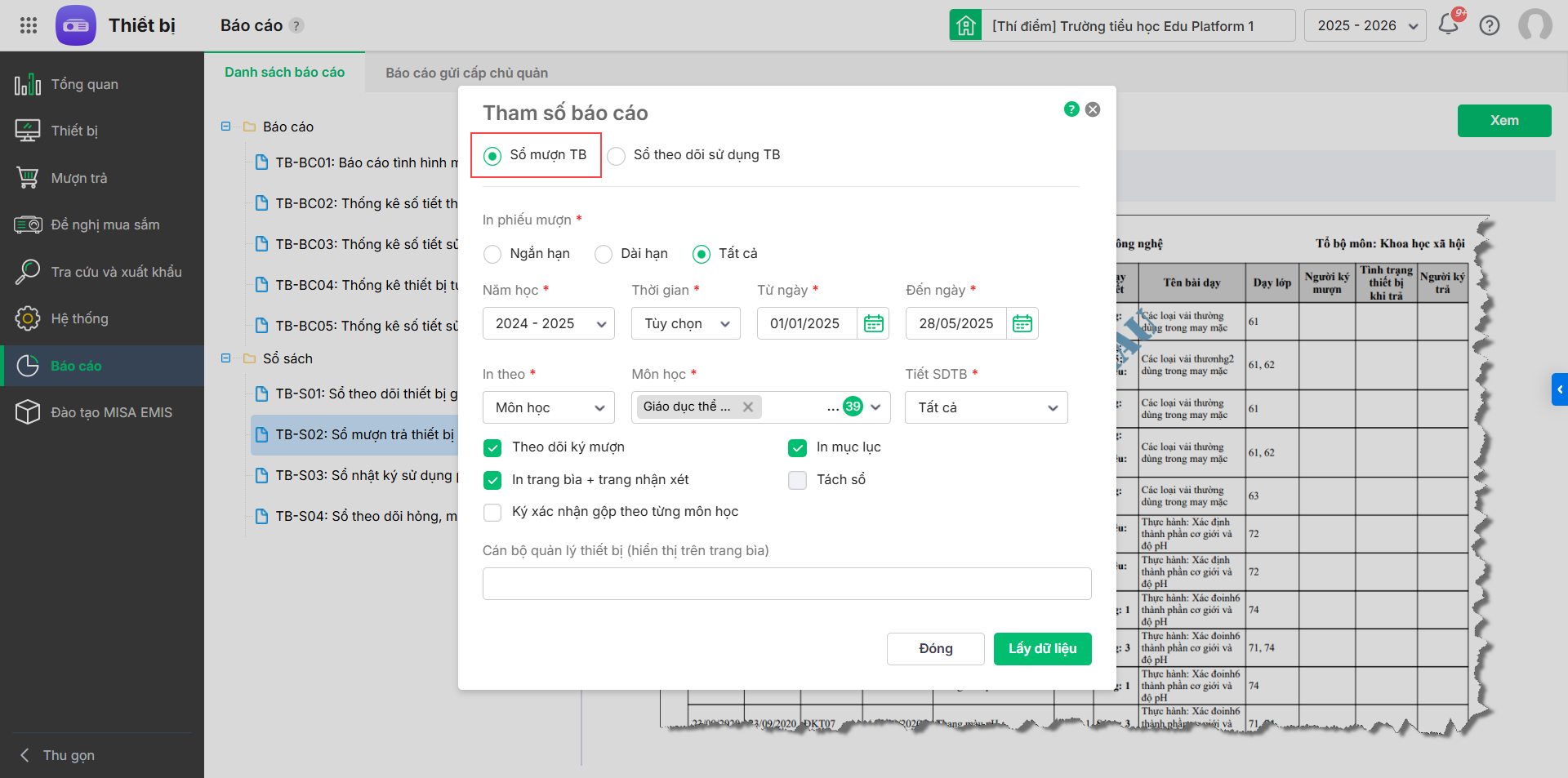This screenshot has height=778, width=1568.
Task: Click the notification bell icon
Action: pos(1449,24)
